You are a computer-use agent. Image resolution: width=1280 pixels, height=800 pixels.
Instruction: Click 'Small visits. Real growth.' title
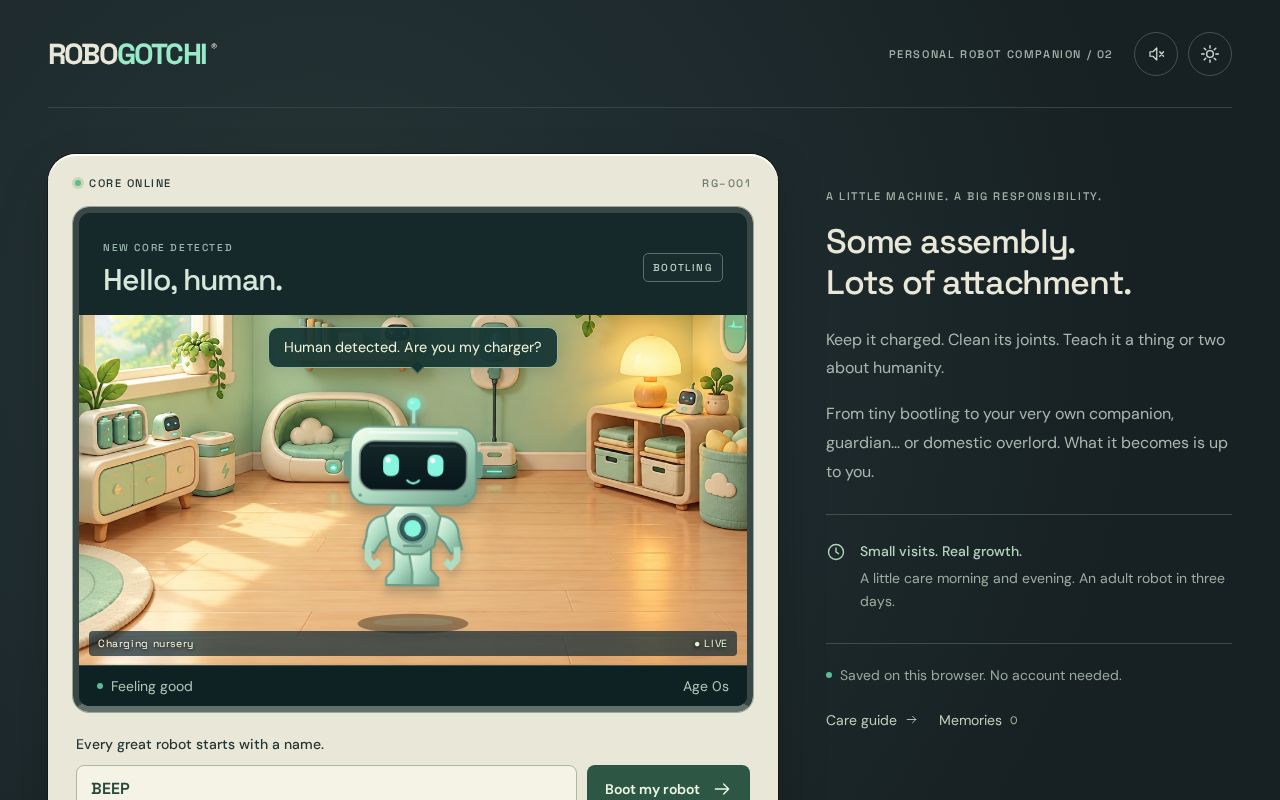point(941,551)
